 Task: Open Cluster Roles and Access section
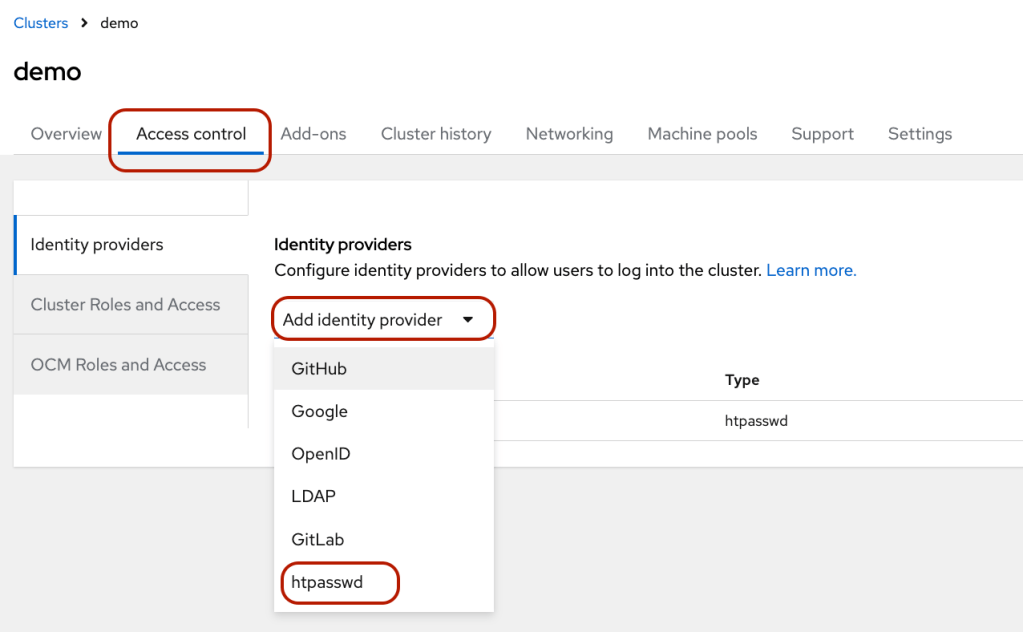(125, 305)
